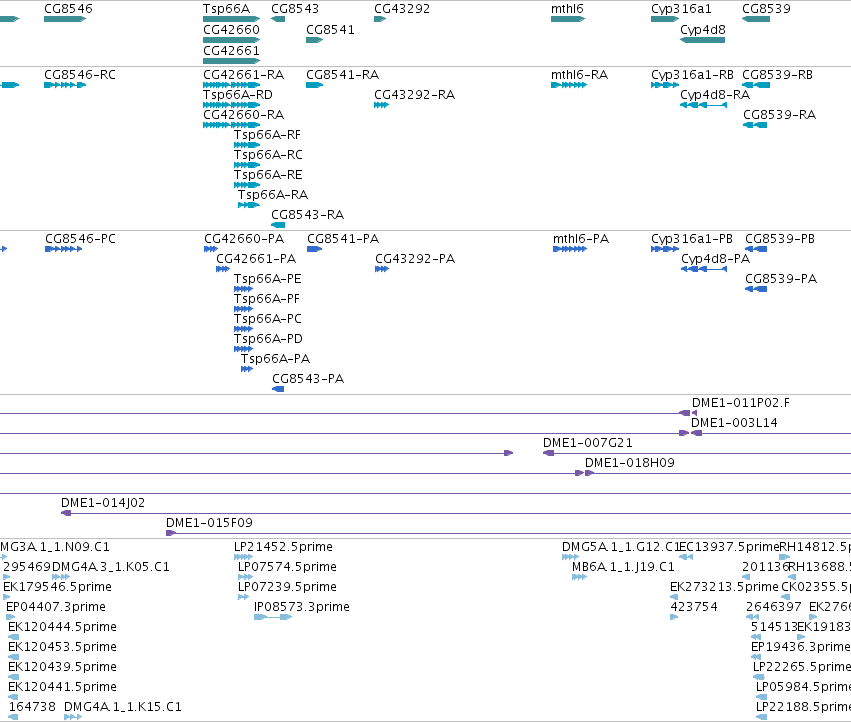Click the EP04407.3prime EST label
The width and height of the screenshot is (851, 722).
(x=55, y=607)
